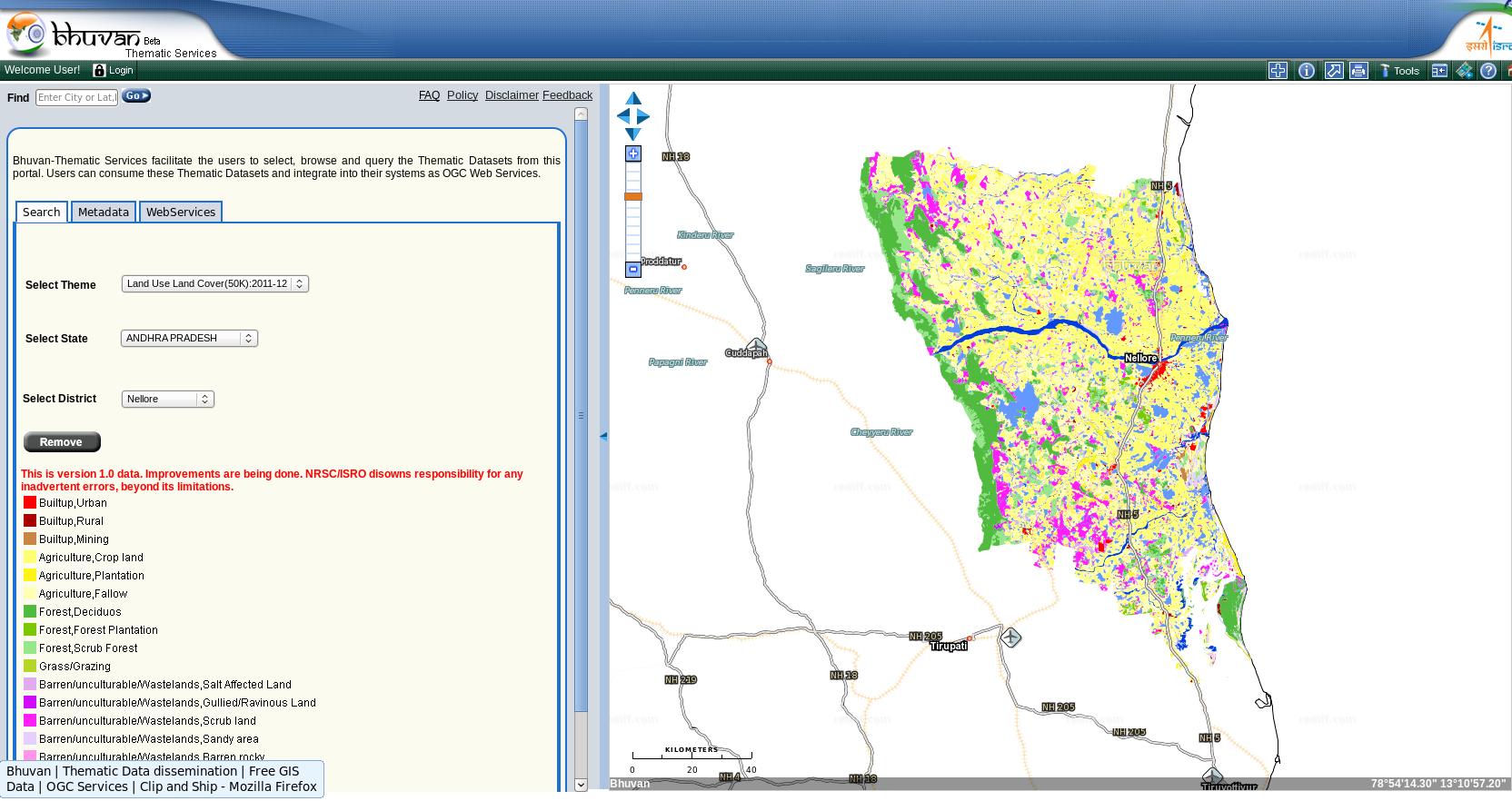Click the Forest,Forest Plantation swatch
The image size is (1512, 801).
pyautogui.click(x=30, y=629)
